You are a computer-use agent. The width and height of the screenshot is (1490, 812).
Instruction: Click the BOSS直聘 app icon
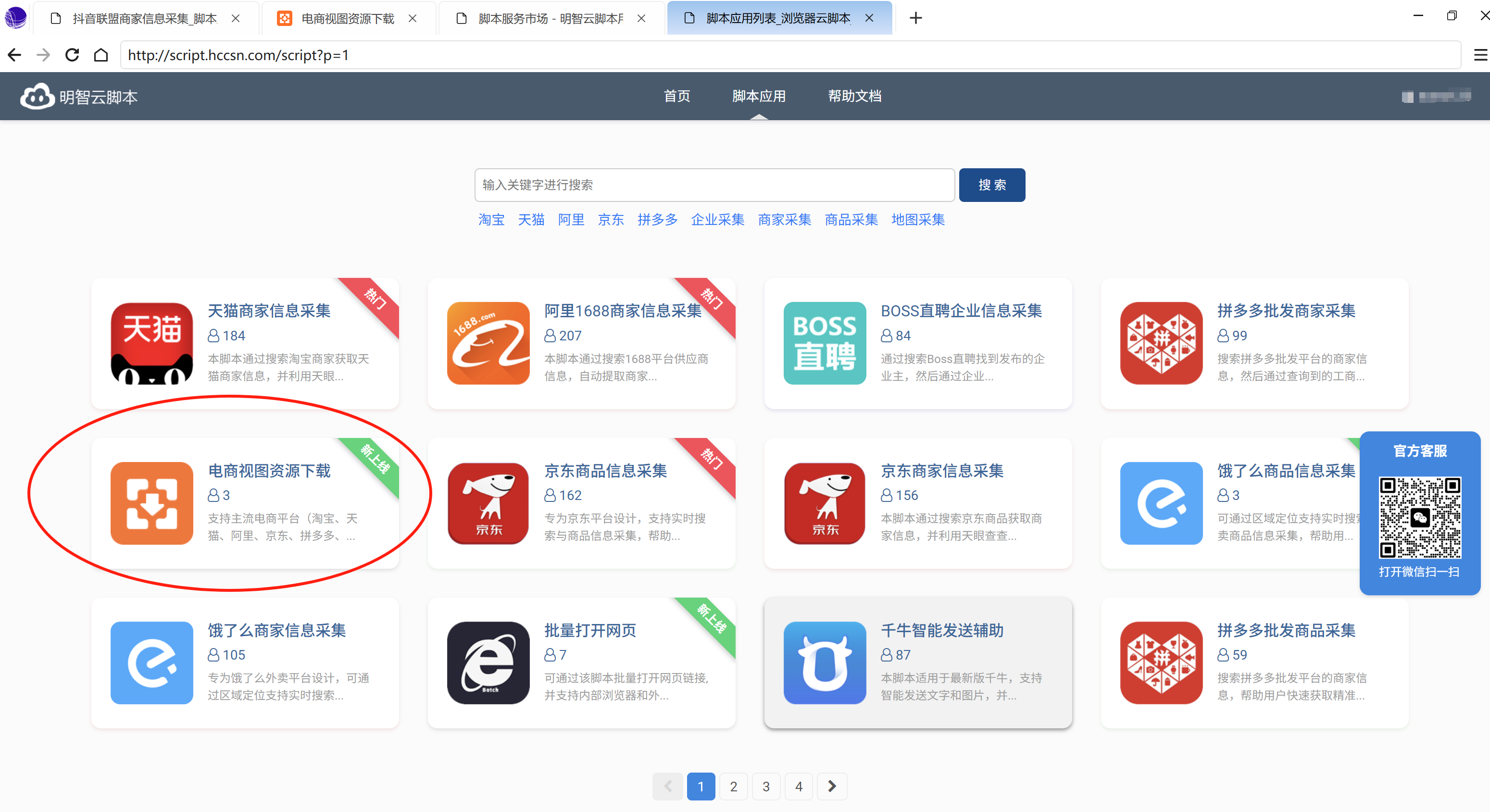click(825, 343)
